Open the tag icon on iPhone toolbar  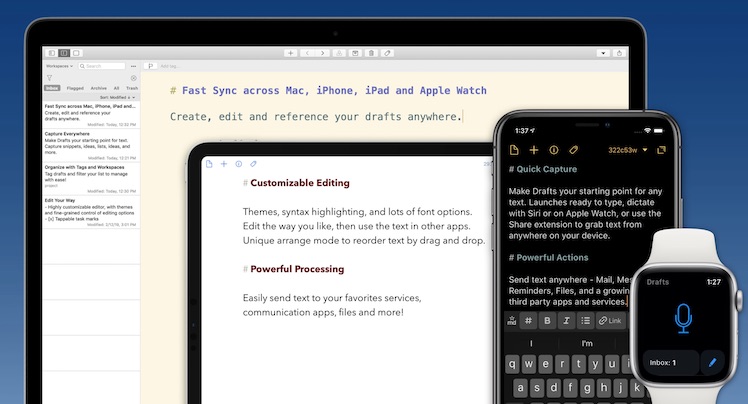[574, 150]
